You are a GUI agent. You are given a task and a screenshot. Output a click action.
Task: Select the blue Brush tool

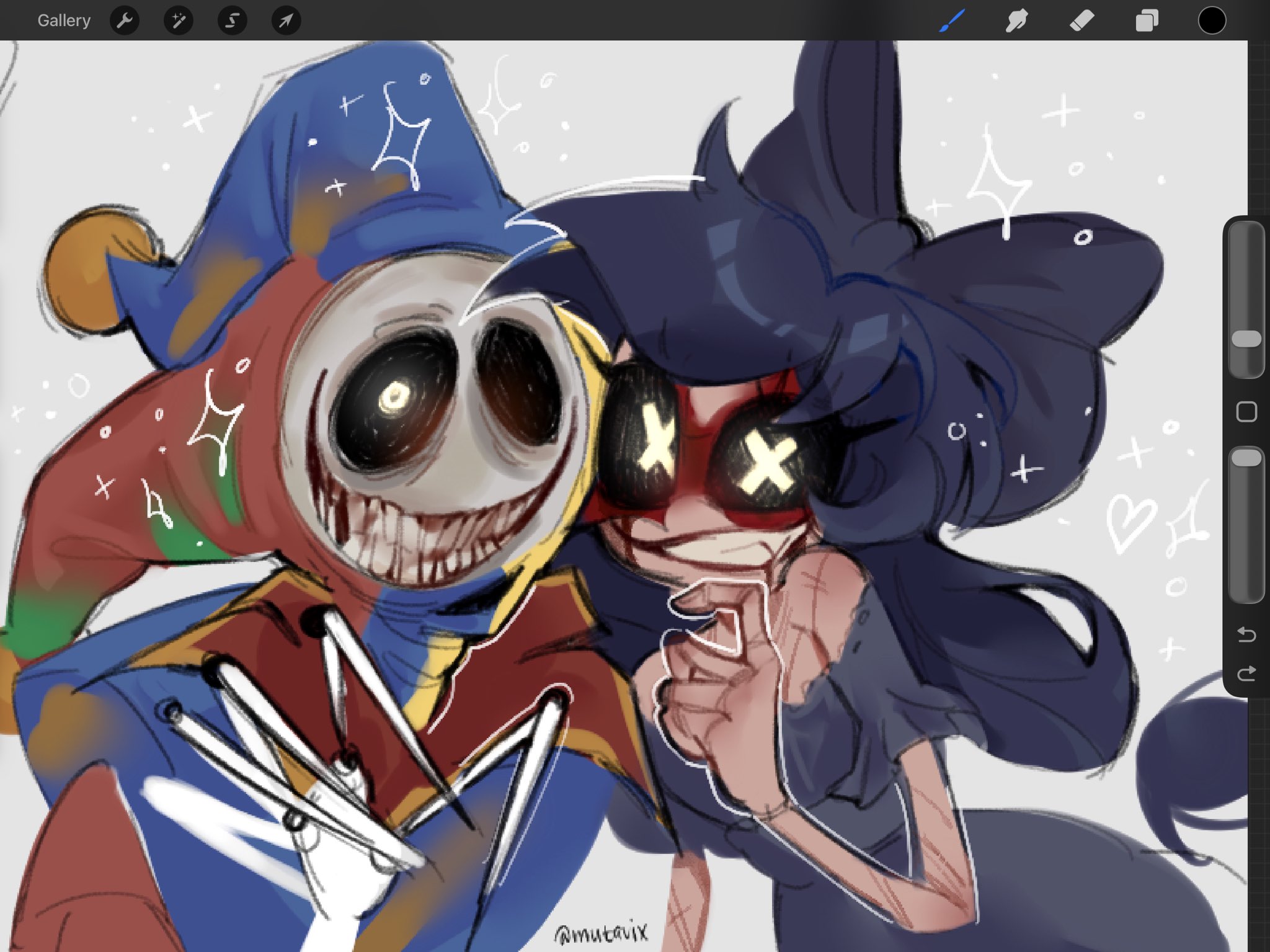(952, 20)
